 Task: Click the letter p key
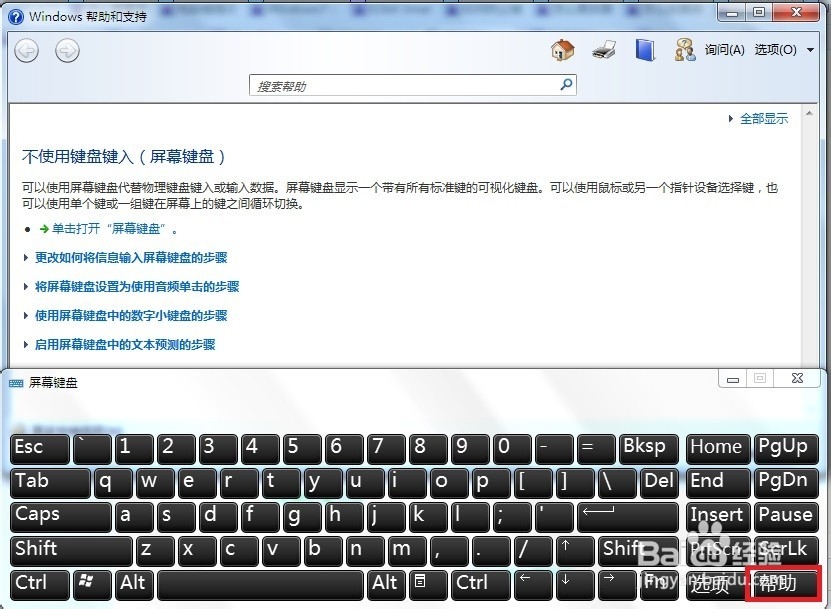click(491, 483)
